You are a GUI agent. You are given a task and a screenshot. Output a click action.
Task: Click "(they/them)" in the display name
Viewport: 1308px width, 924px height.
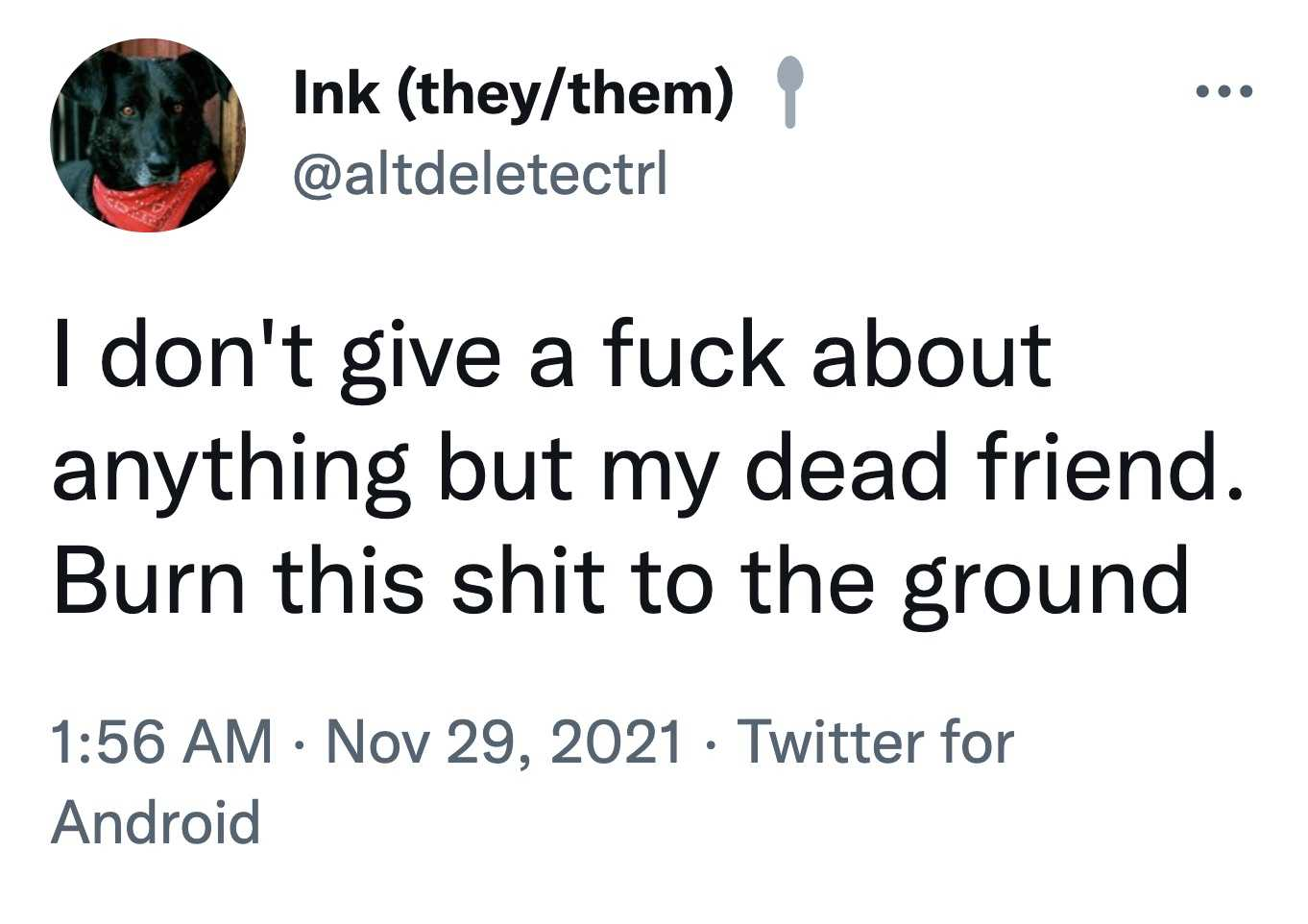click(x=564, y=94)
